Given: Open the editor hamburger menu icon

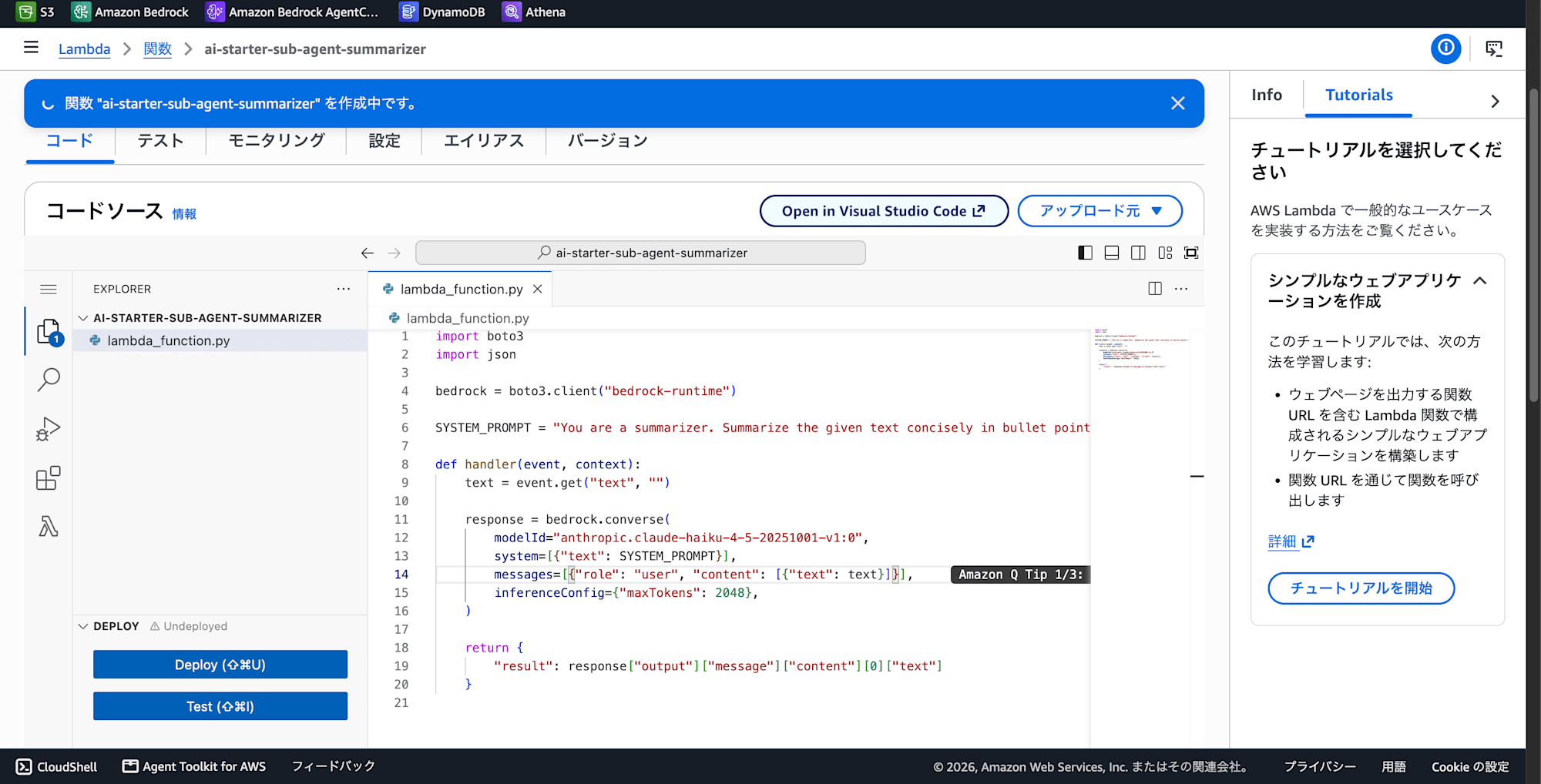Looking at the screenshot, I should pos(49,290).
